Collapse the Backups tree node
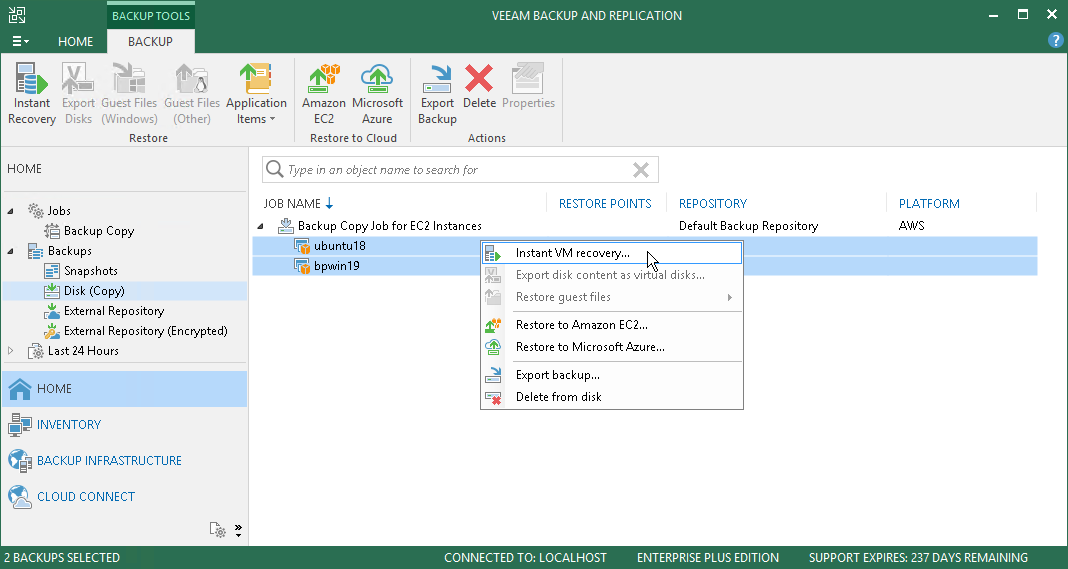This screenshot has width=1068, height=569. (x=10, y=251)
